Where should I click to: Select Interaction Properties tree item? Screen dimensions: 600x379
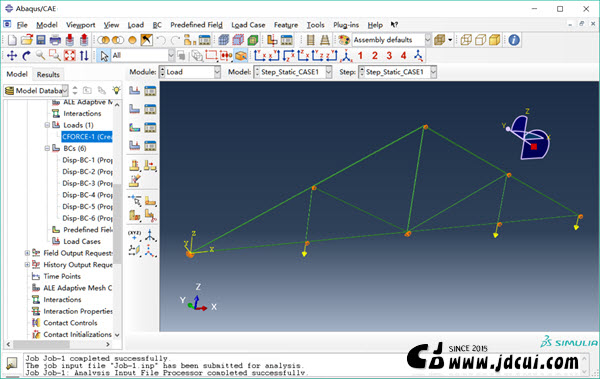point(78,311)
